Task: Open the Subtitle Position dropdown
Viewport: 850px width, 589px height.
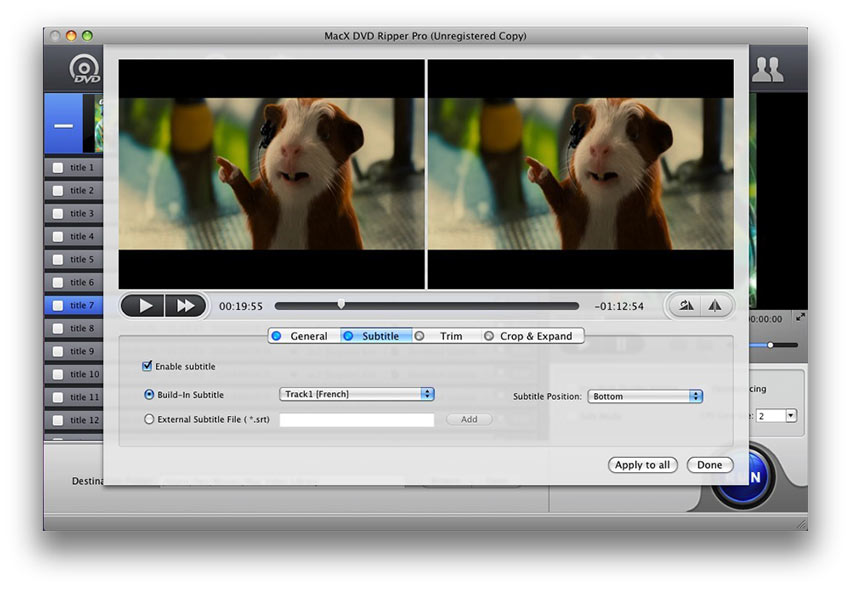Action: [645, 396]
